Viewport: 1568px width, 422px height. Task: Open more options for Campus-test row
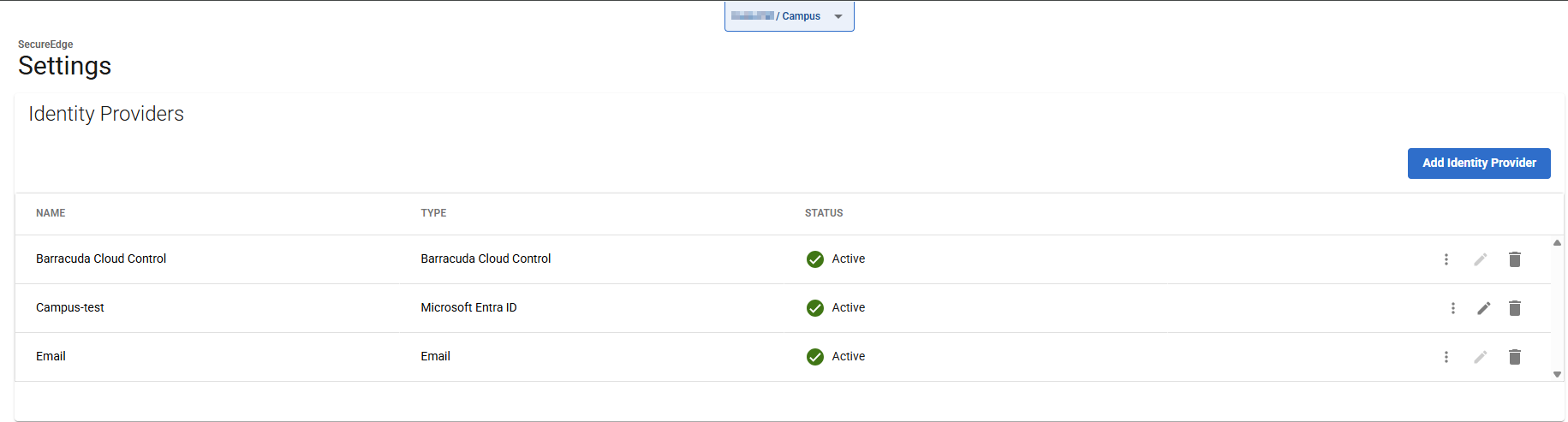tap(1453, 308)
